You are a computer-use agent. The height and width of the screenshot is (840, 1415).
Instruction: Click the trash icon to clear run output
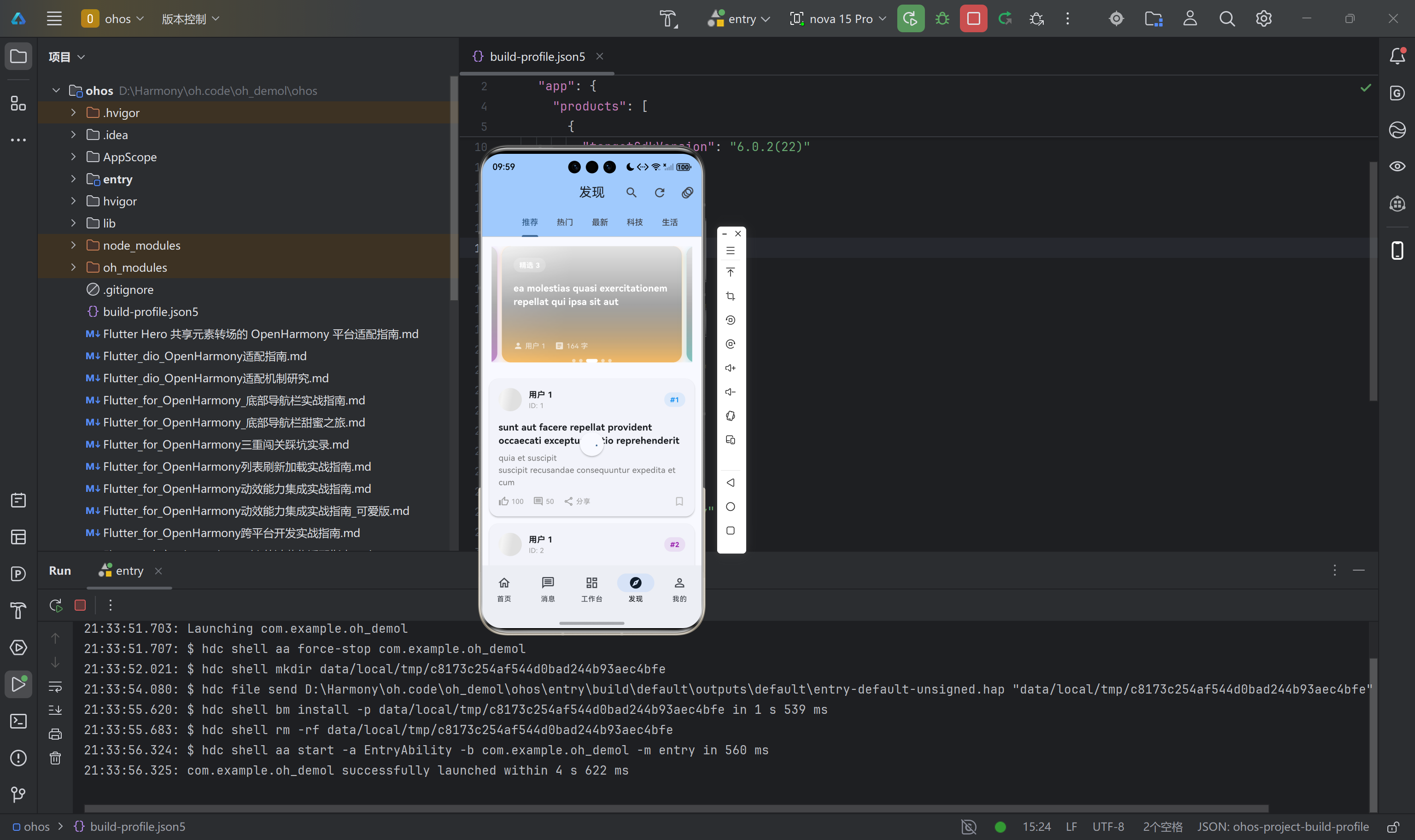click(x=55, y=758)
